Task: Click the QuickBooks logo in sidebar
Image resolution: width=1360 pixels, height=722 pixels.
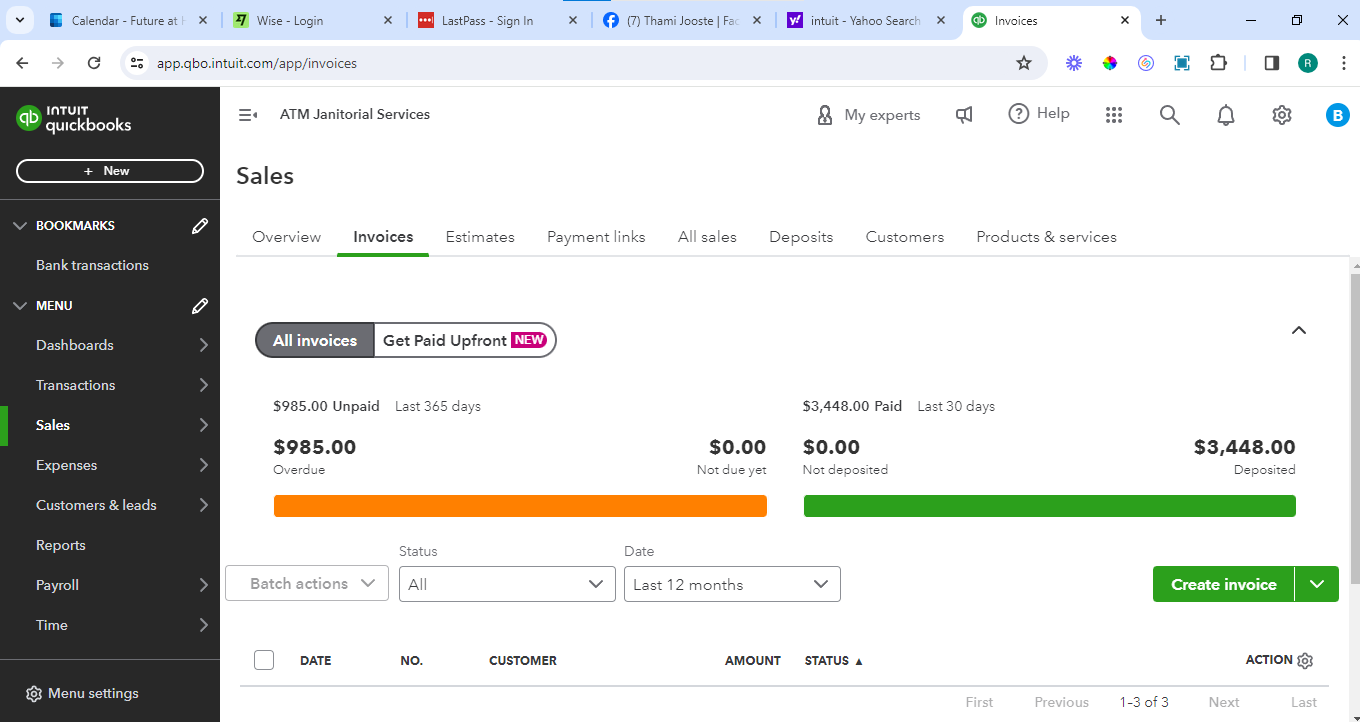Action: (74, 119)
